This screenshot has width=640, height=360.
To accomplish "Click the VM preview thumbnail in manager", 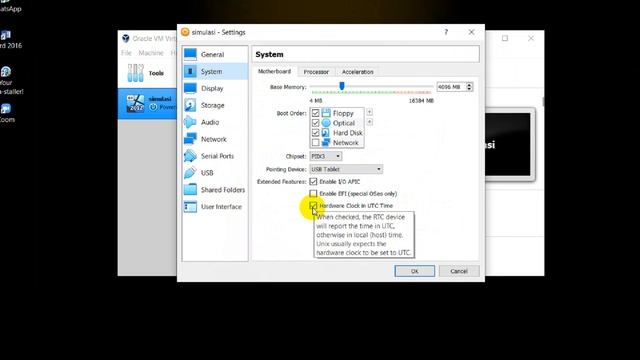I will 509,144.
